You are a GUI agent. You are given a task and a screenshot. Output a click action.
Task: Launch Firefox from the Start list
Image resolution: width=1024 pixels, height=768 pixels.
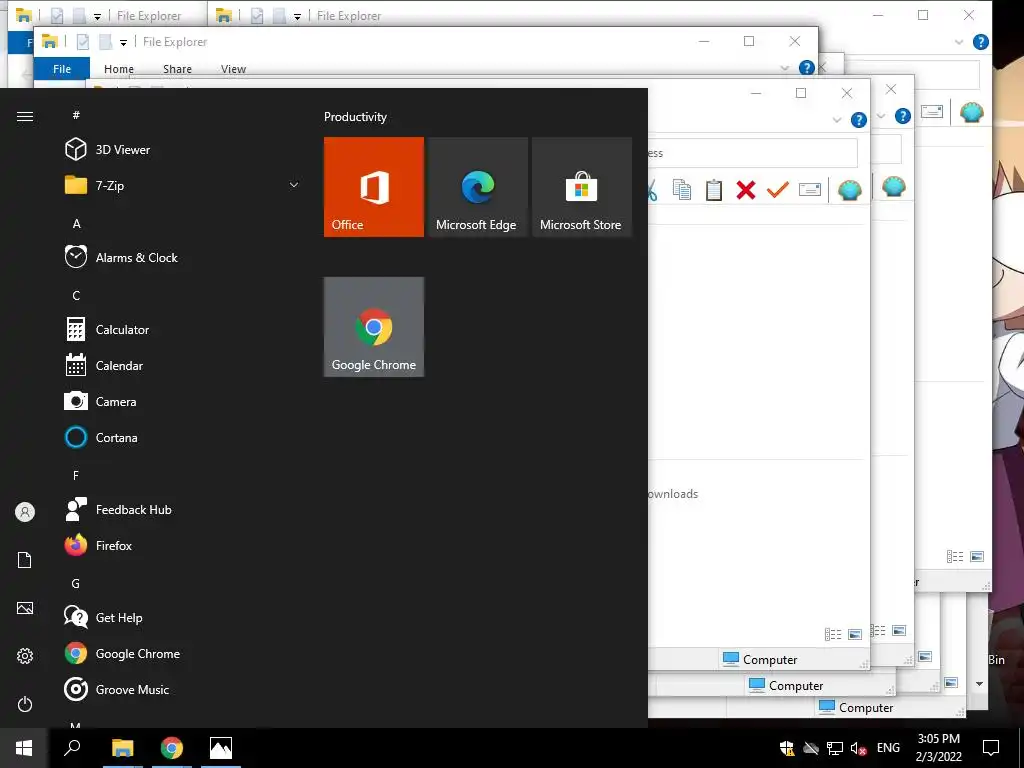pos(183,545)
